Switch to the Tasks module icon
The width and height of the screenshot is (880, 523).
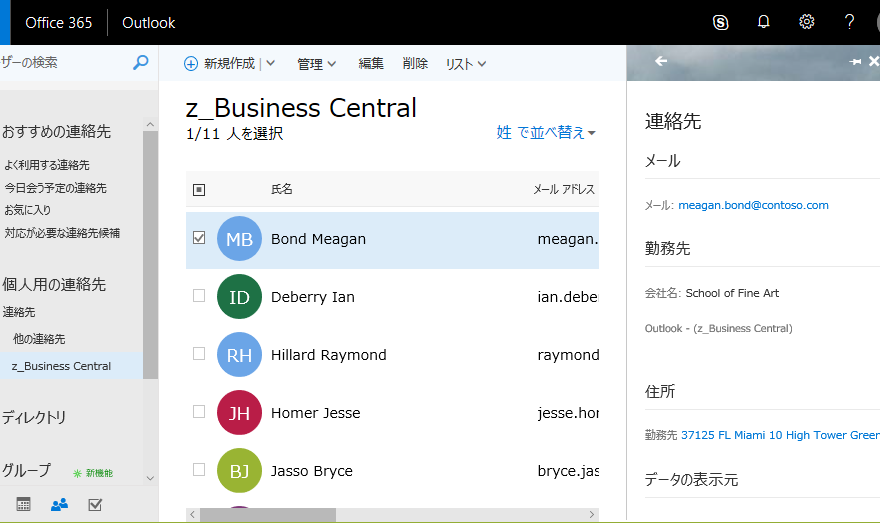pyautogui.click(x=95, y=504)
